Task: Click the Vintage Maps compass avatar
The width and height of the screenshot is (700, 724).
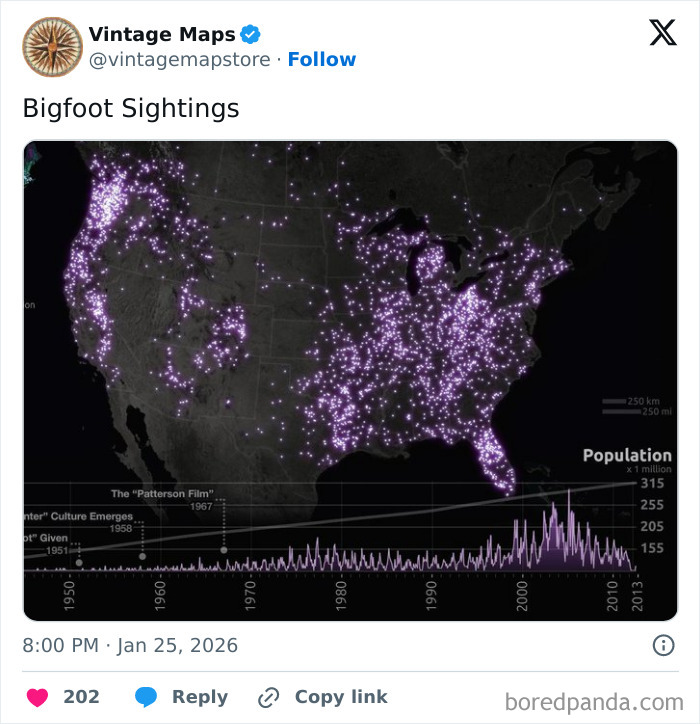Action: [52, 46]
